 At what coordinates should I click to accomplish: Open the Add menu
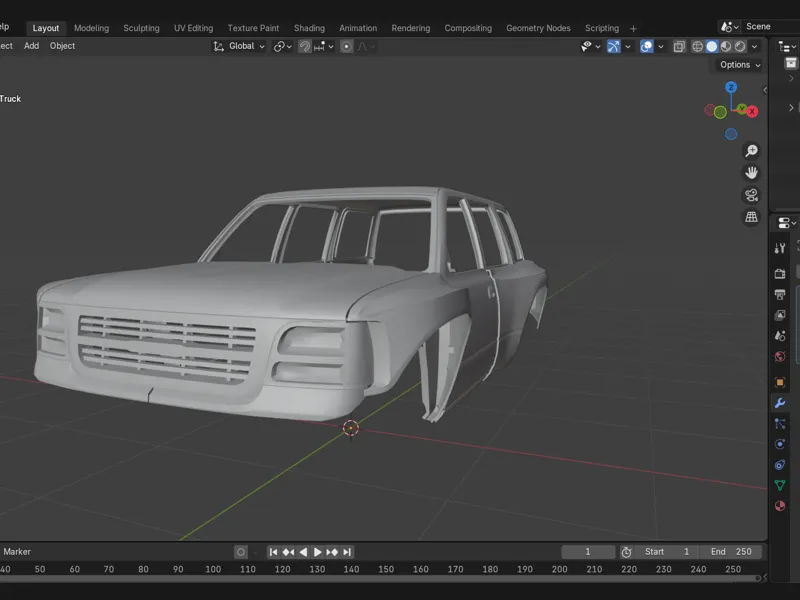pos(31,46)
